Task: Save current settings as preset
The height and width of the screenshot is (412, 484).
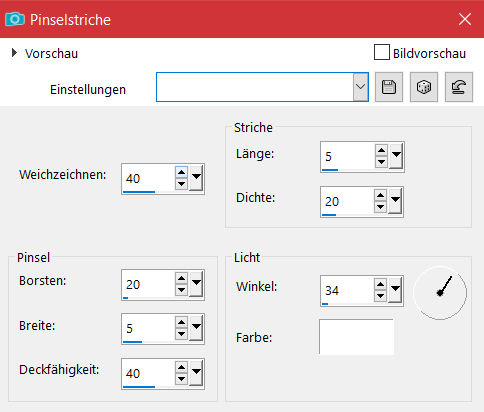Action: click(x=389, y=87)
